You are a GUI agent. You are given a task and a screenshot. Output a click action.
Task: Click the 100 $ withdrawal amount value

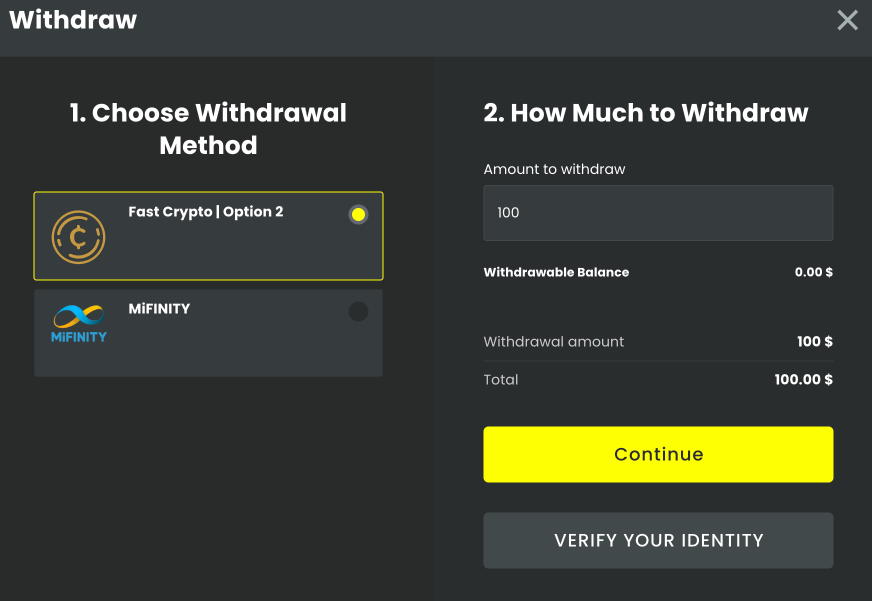pyautogui.click(x=814, y=342)
